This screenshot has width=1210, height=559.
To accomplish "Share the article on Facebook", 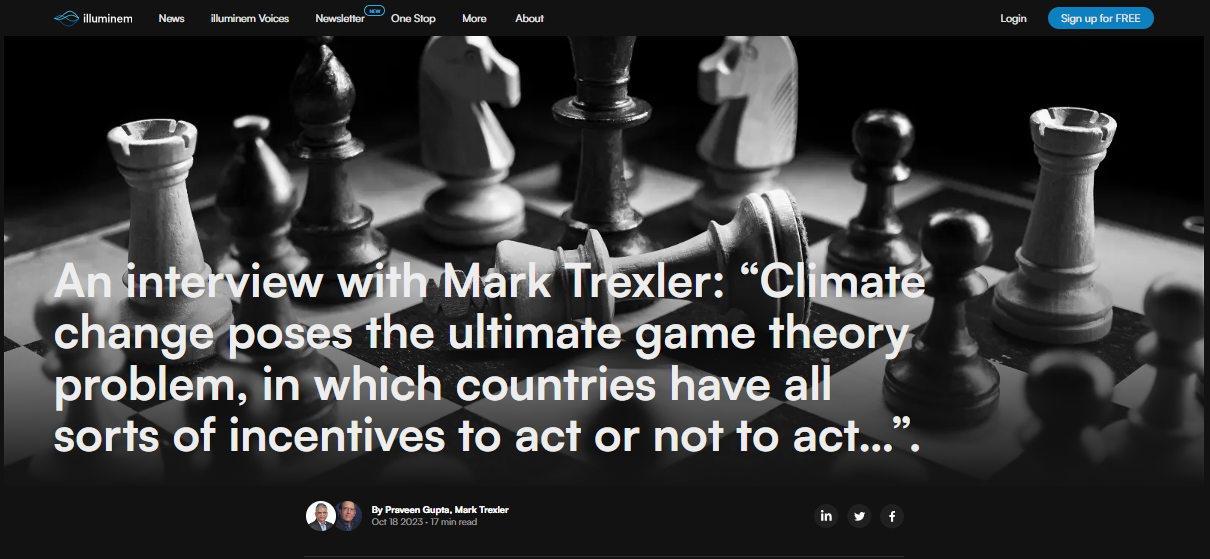I will pos(892,516).
